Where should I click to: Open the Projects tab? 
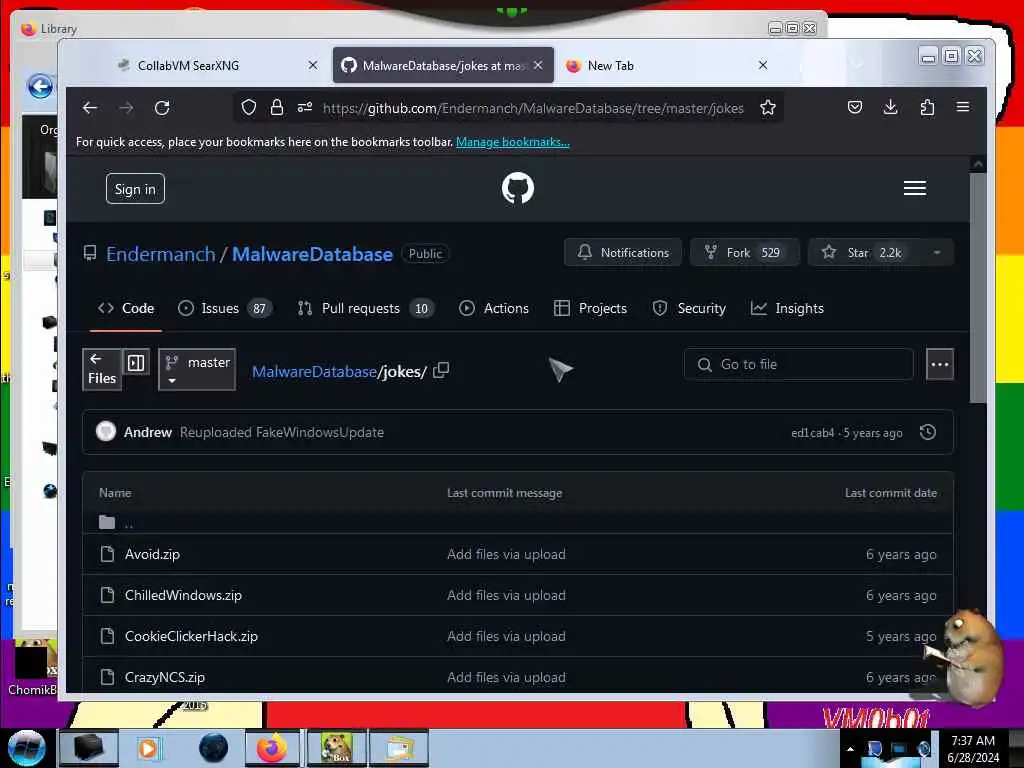tap(590, 308)
